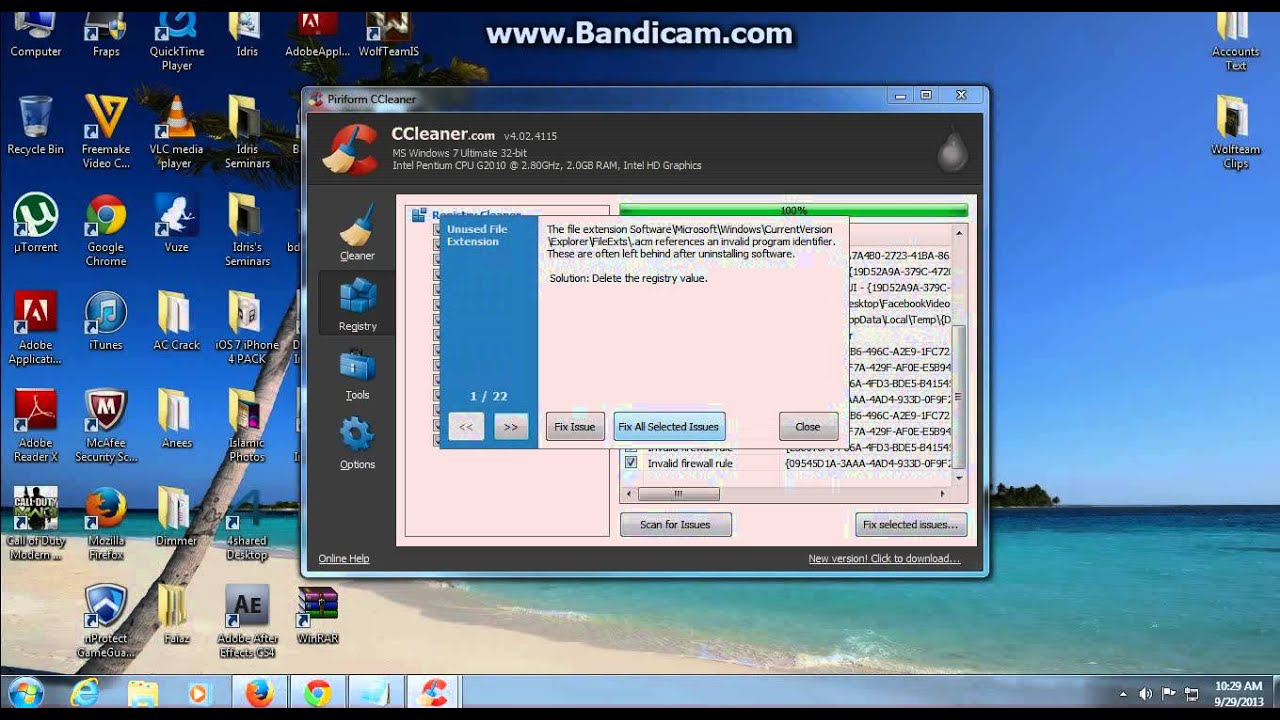This screenshot has height=720, width=1280.
Task: Open Firefox from the taskbar
Action: (x=260, y=692)
